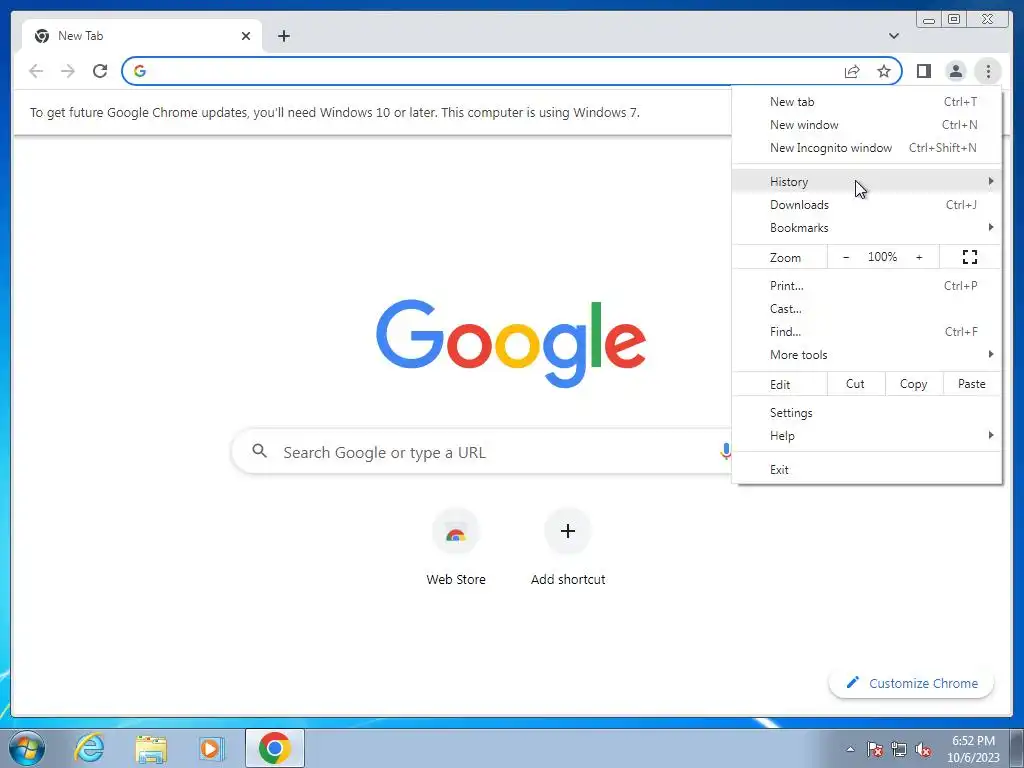Open the tab search chevron
1024x768 pixels.
point(894,36)
